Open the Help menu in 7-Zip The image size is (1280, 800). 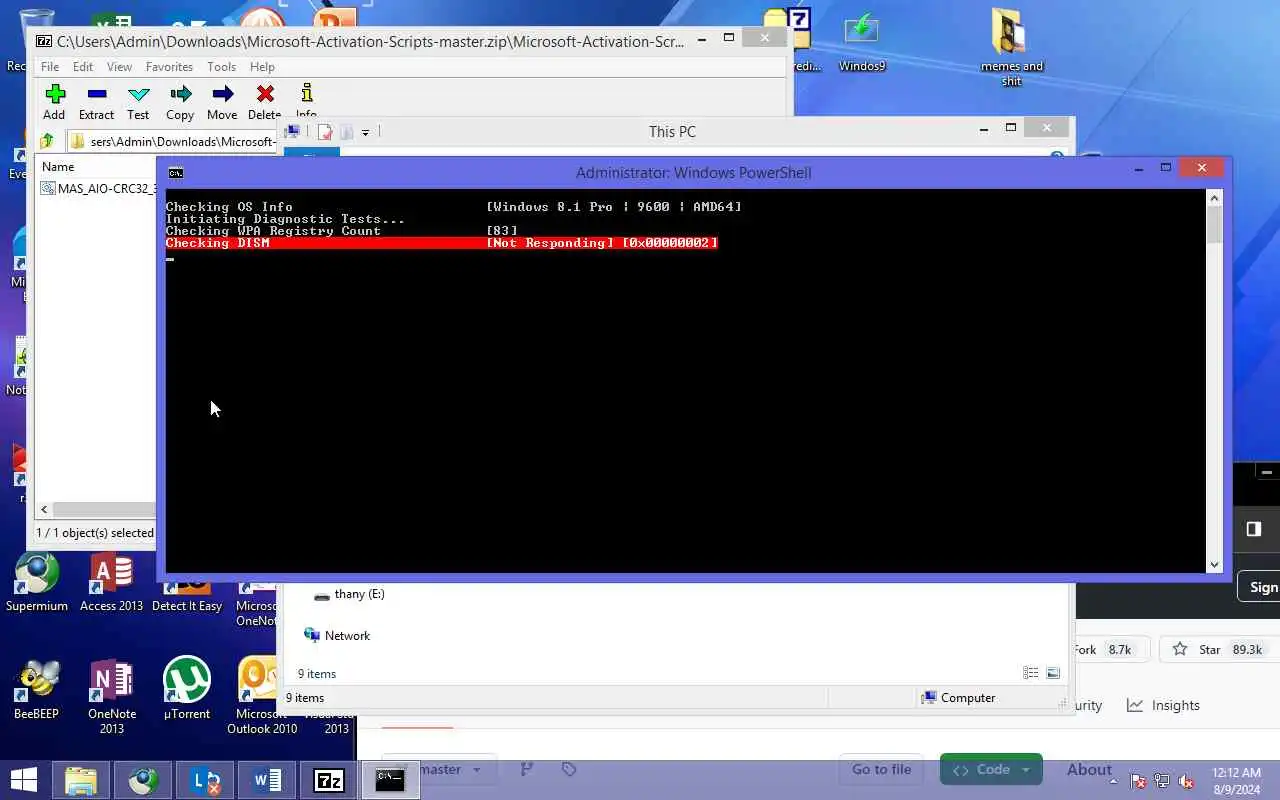click(x=262, y=67)
